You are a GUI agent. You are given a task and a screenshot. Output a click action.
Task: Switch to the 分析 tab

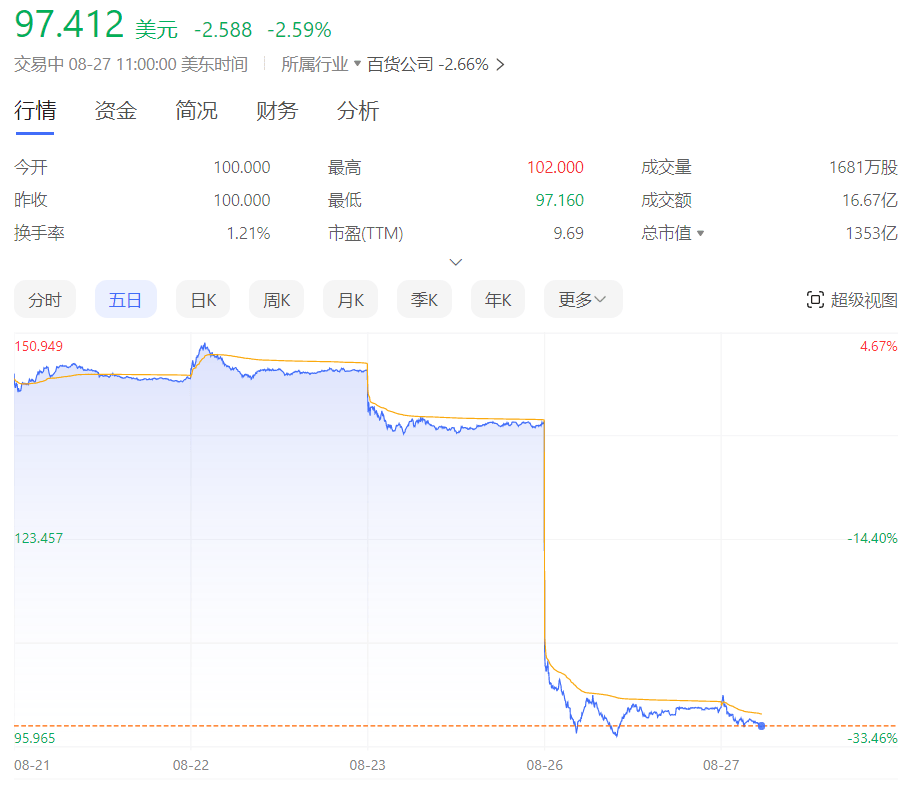pyautogui.click(x=358, y=111)
